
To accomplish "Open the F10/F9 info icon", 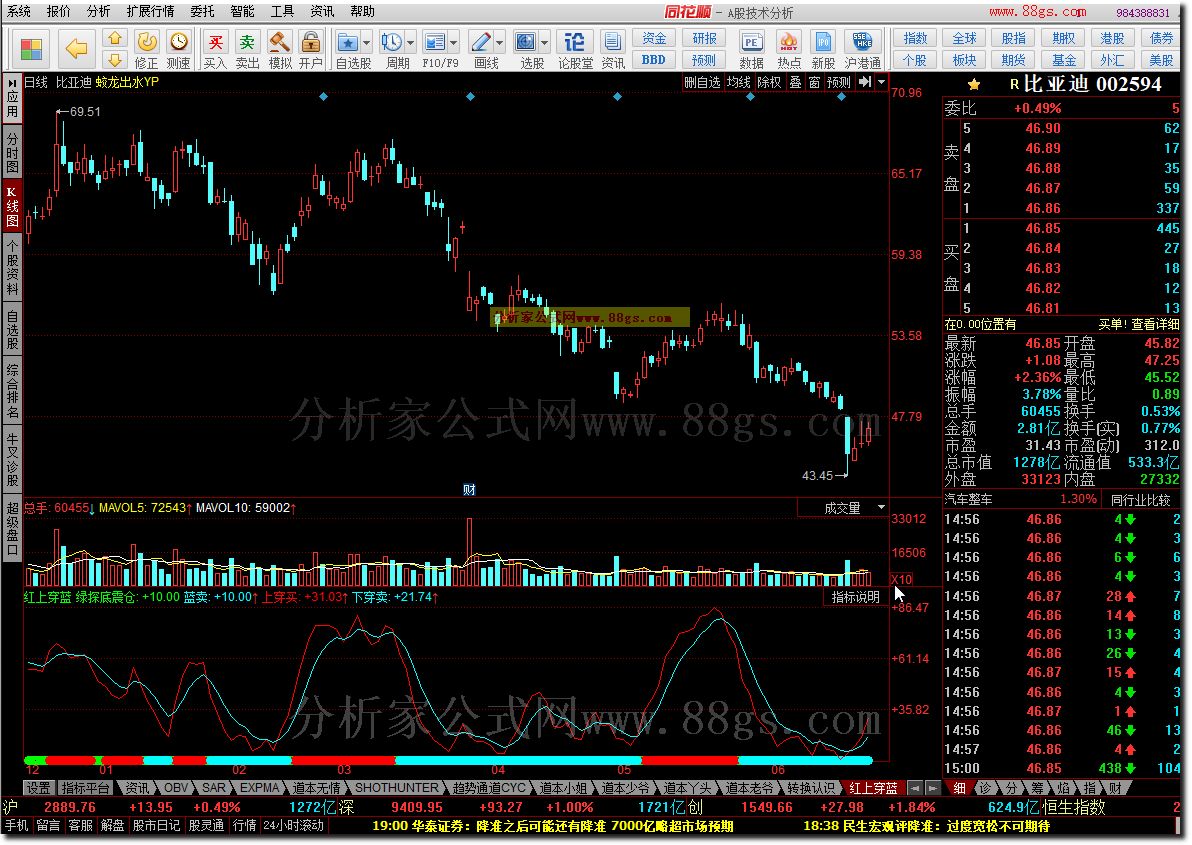I will [435, 42].
